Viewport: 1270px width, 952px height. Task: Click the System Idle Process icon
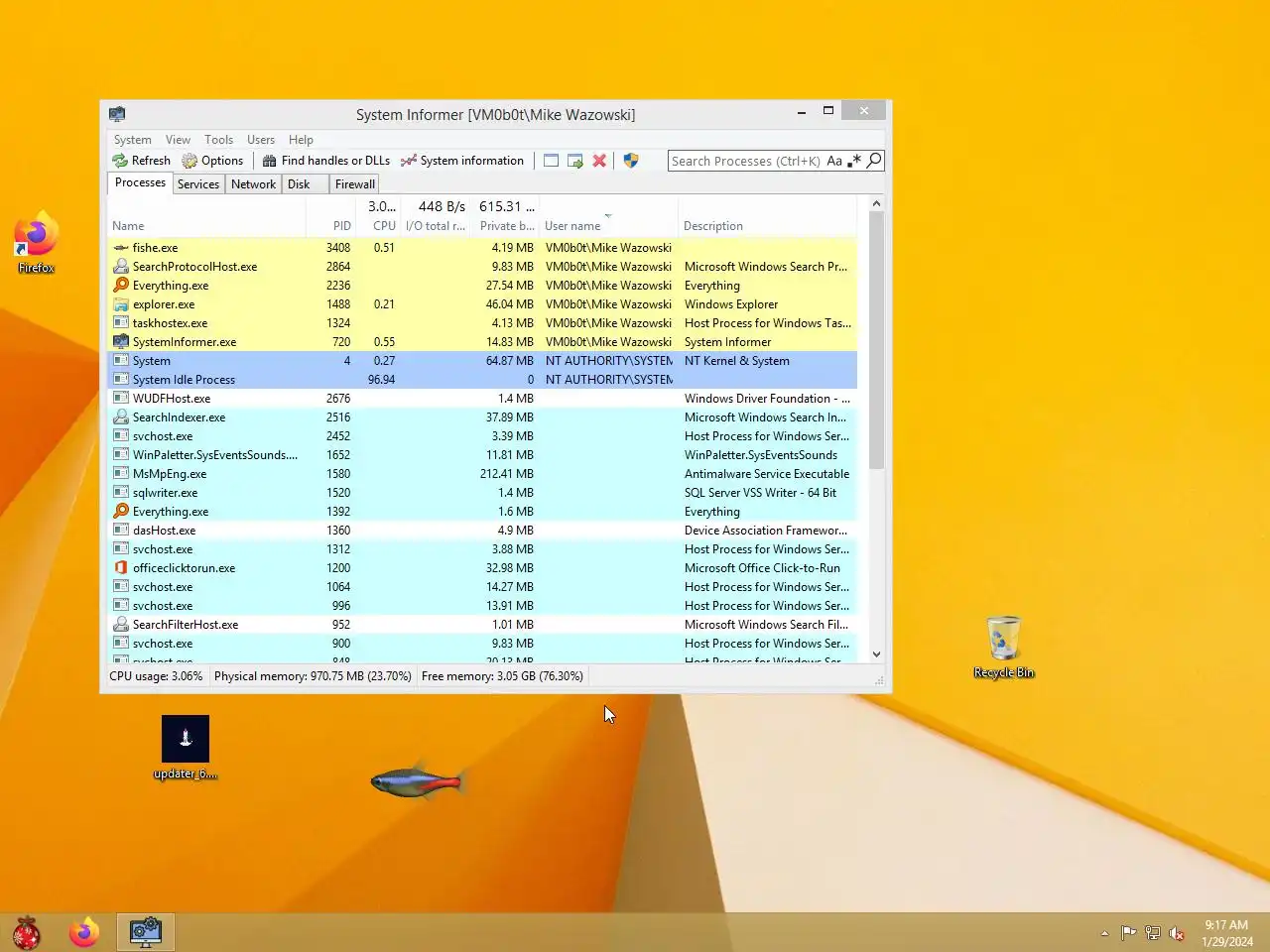point(121,380)
